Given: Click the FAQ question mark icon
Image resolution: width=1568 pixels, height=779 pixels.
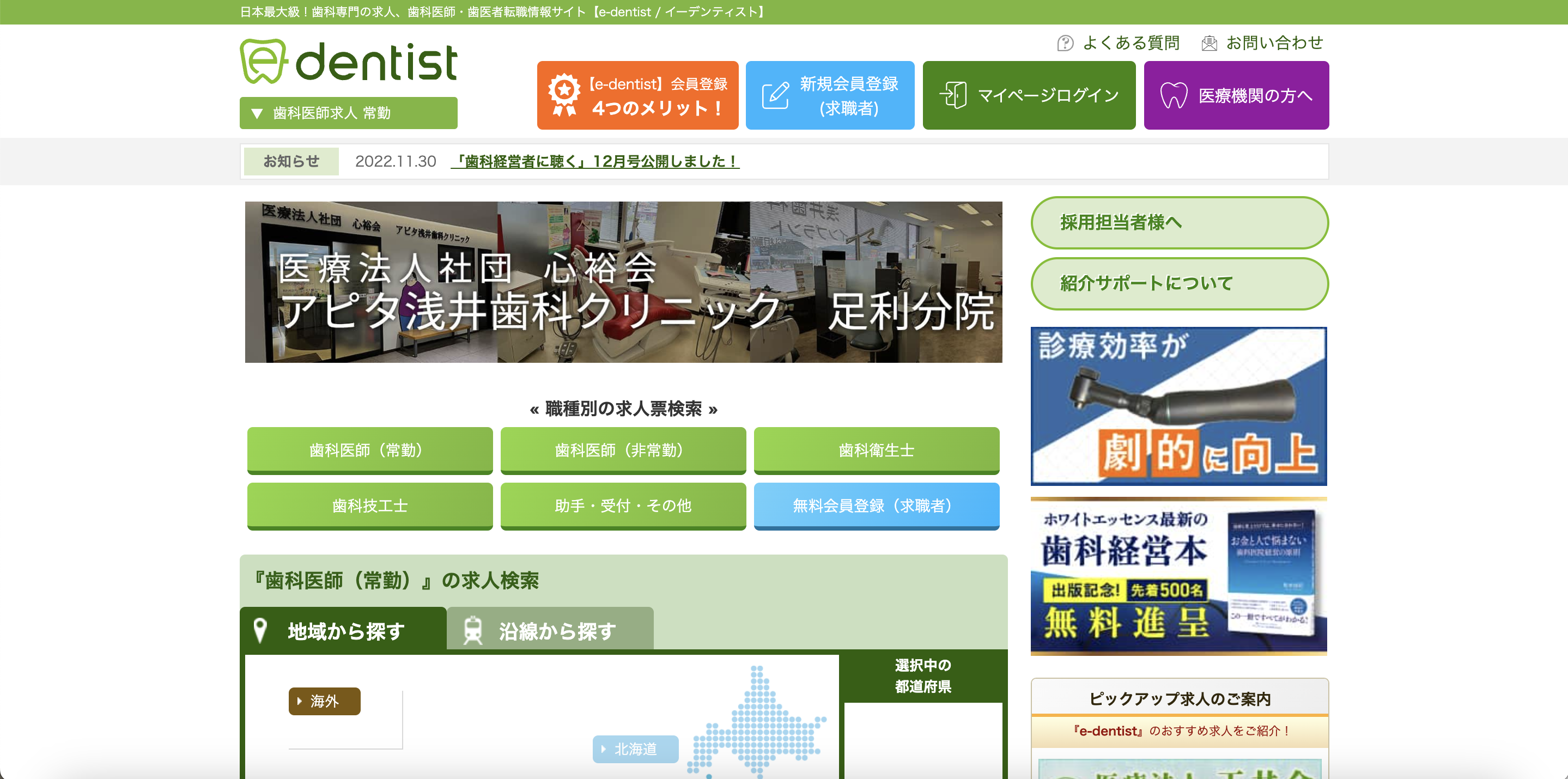Looking at the screenshot, I should 1065,43.
